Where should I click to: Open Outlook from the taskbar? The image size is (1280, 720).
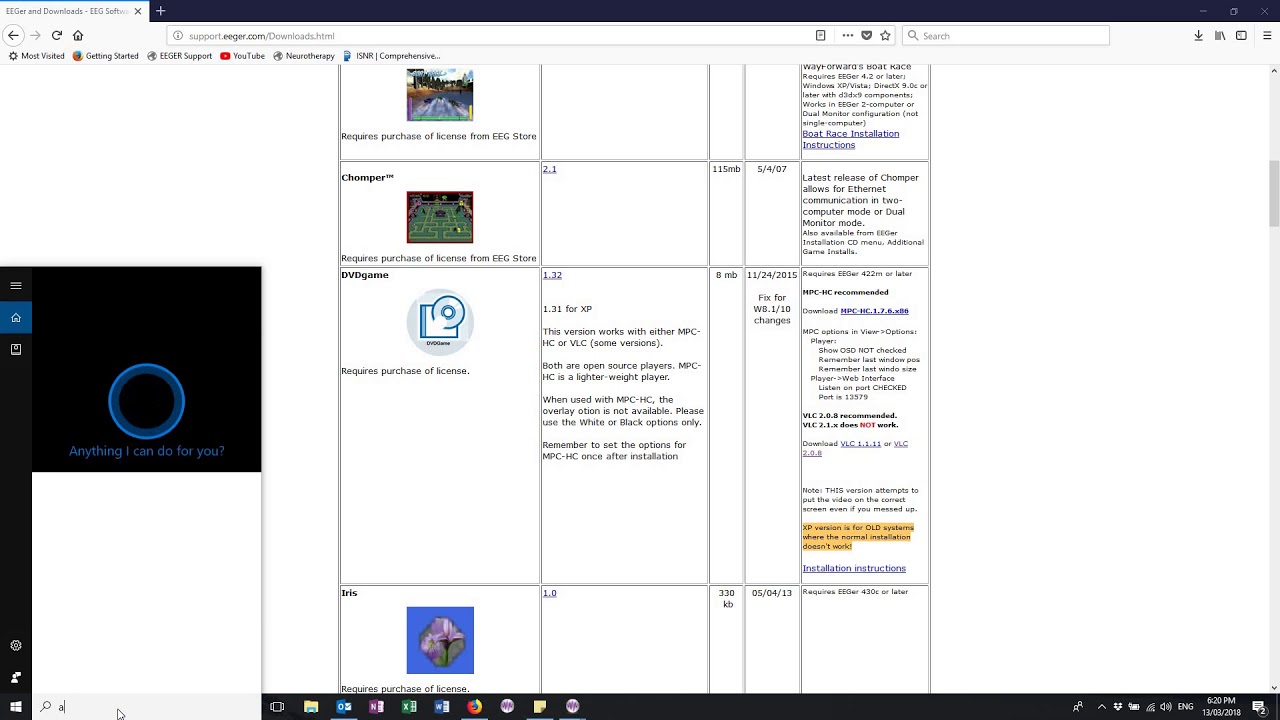pyautogui.click(x=344, y=706)
